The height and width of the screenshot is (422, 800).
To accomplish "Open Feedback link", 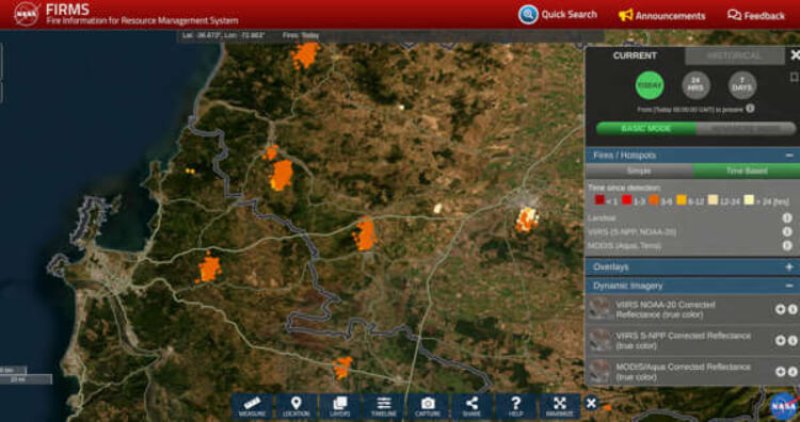I will click(x=764, y=16).
